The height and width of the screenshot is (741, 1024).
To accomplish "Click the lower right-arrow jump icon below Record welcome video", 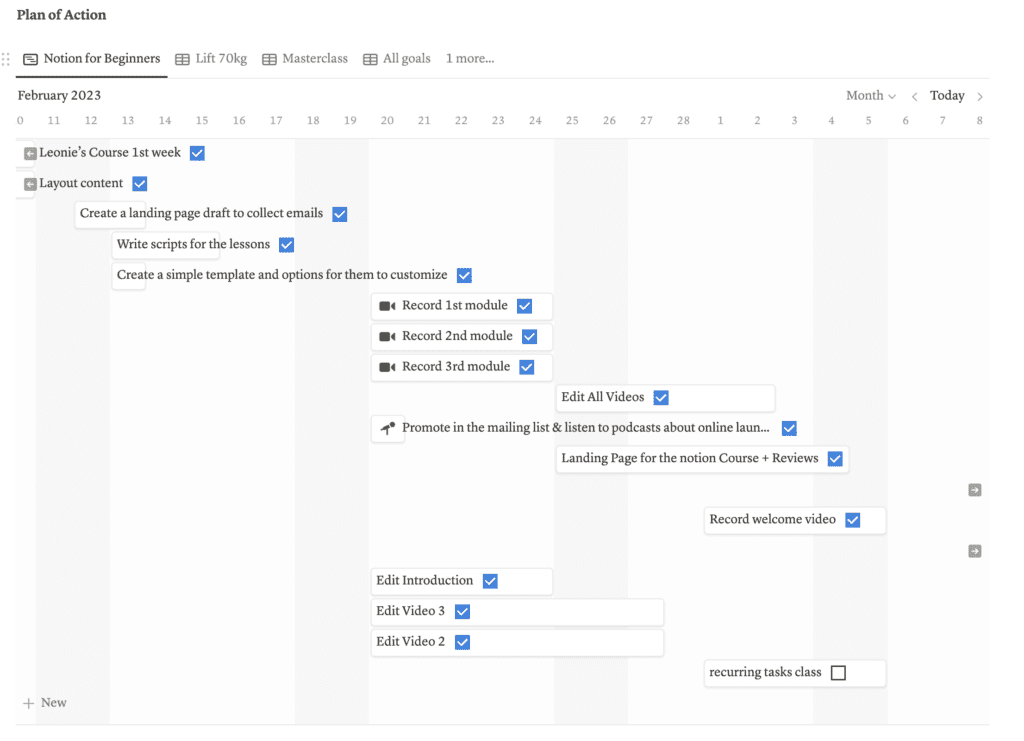I will (x=975, y=551).
